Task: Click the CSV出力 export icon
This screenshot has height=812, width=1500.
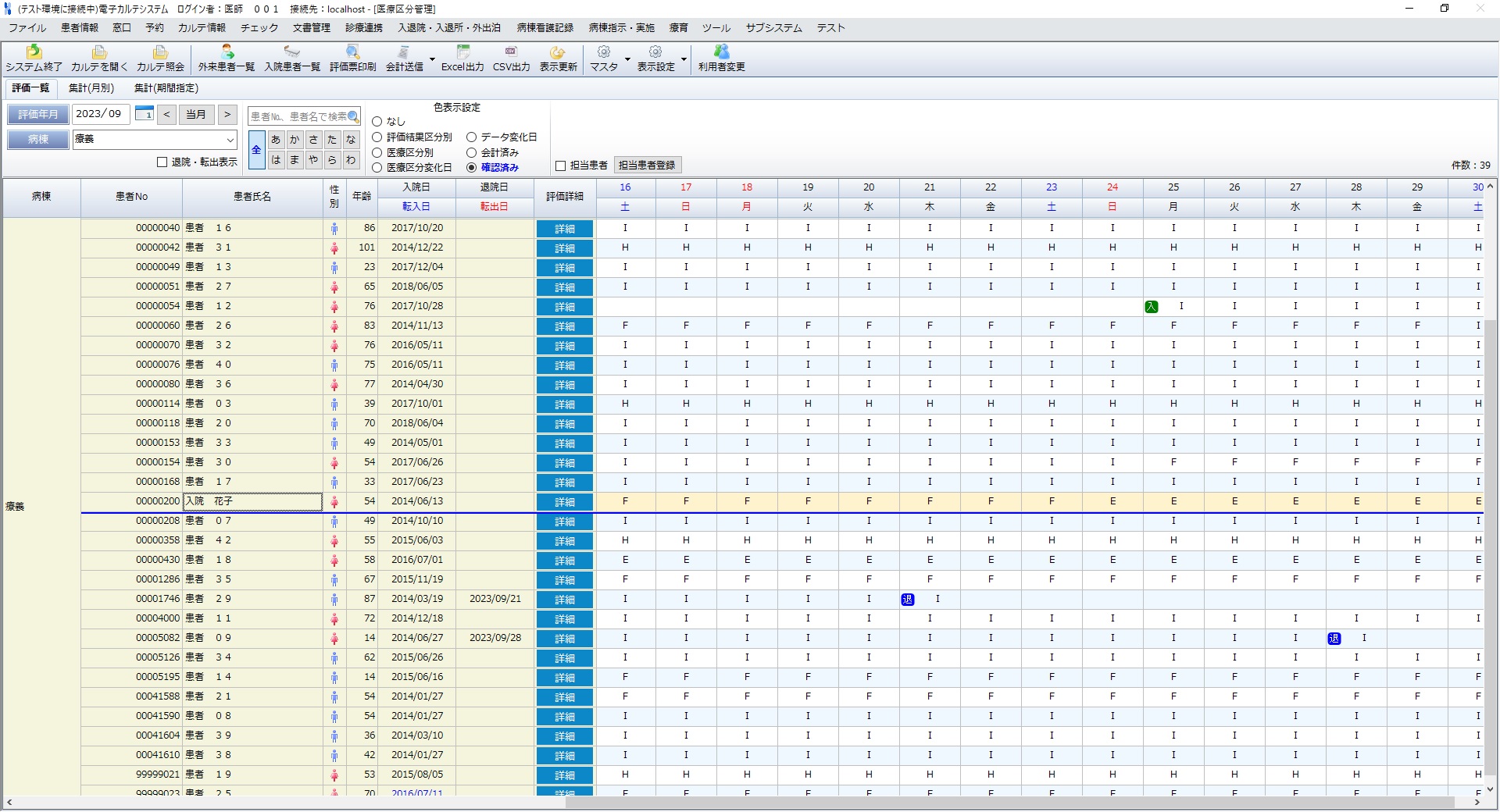Action: tap(511, 52)
